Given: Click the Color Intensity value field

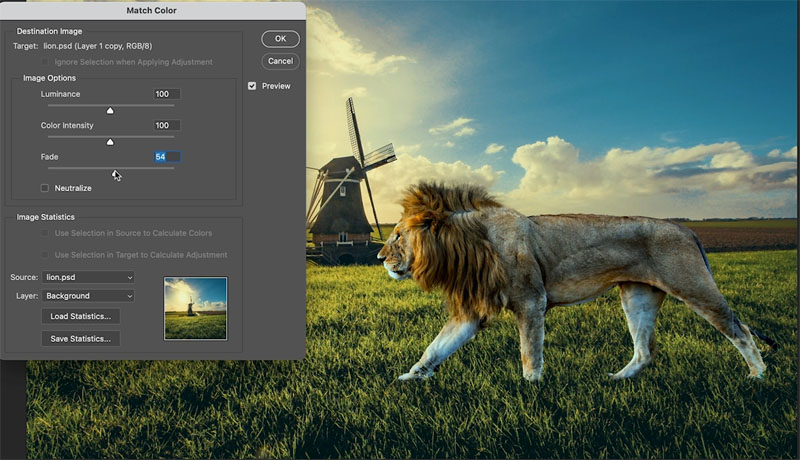Looking at the screenshot, I should coord(167,125).
